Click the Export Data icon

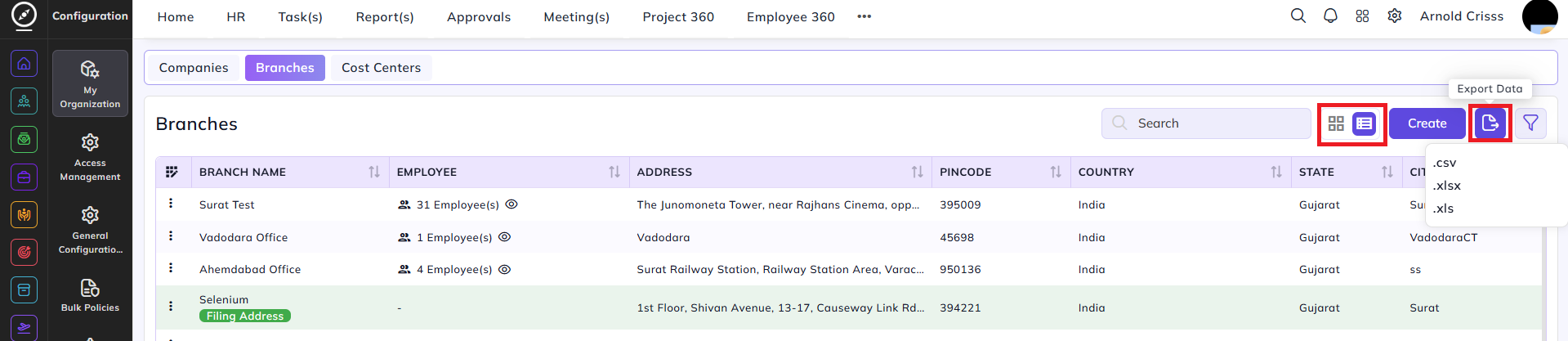[x=1490, y=123]
